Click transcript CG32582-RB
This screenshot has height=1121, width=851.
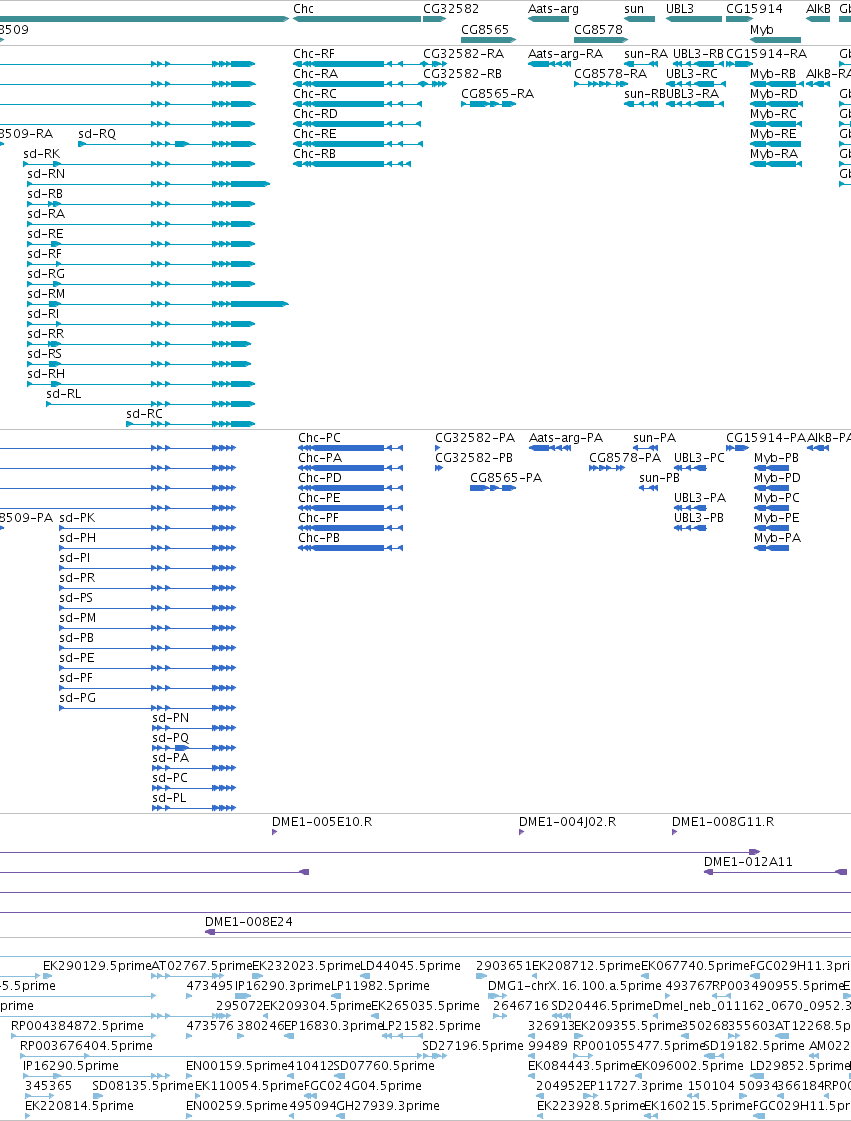[x=434, y=84]
